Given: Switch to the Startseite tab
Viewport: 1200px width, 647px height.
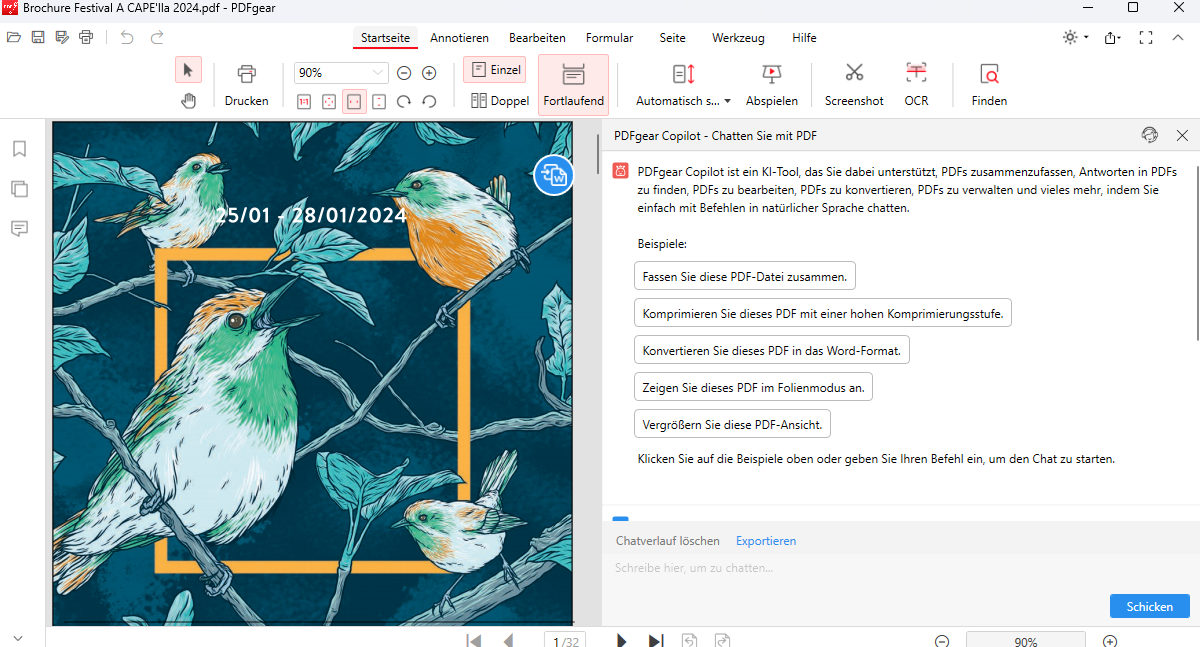Looking at the screenshot, I should pos(385,38).
